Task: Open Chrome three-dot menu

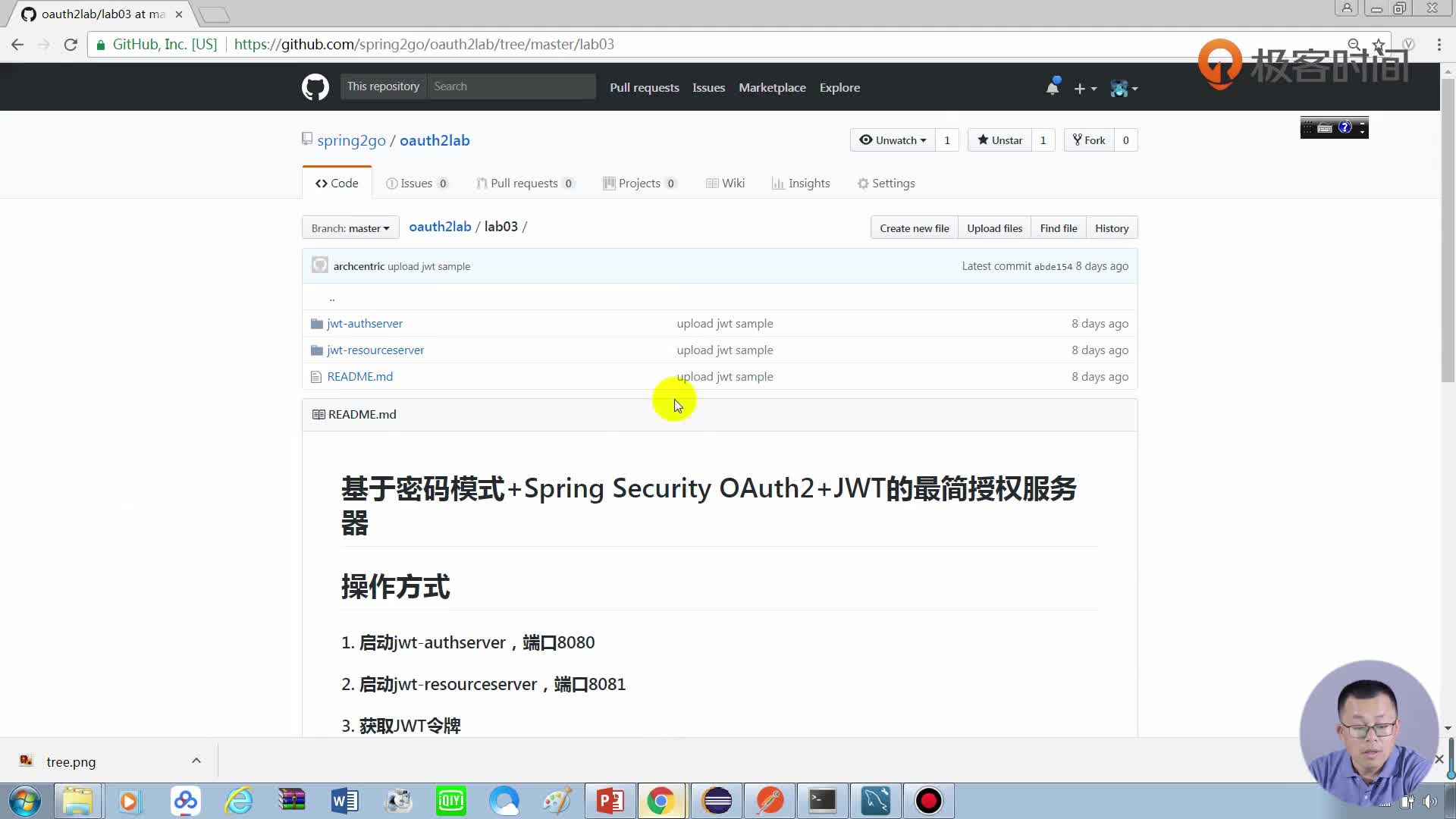Action: pos(1439,45)
